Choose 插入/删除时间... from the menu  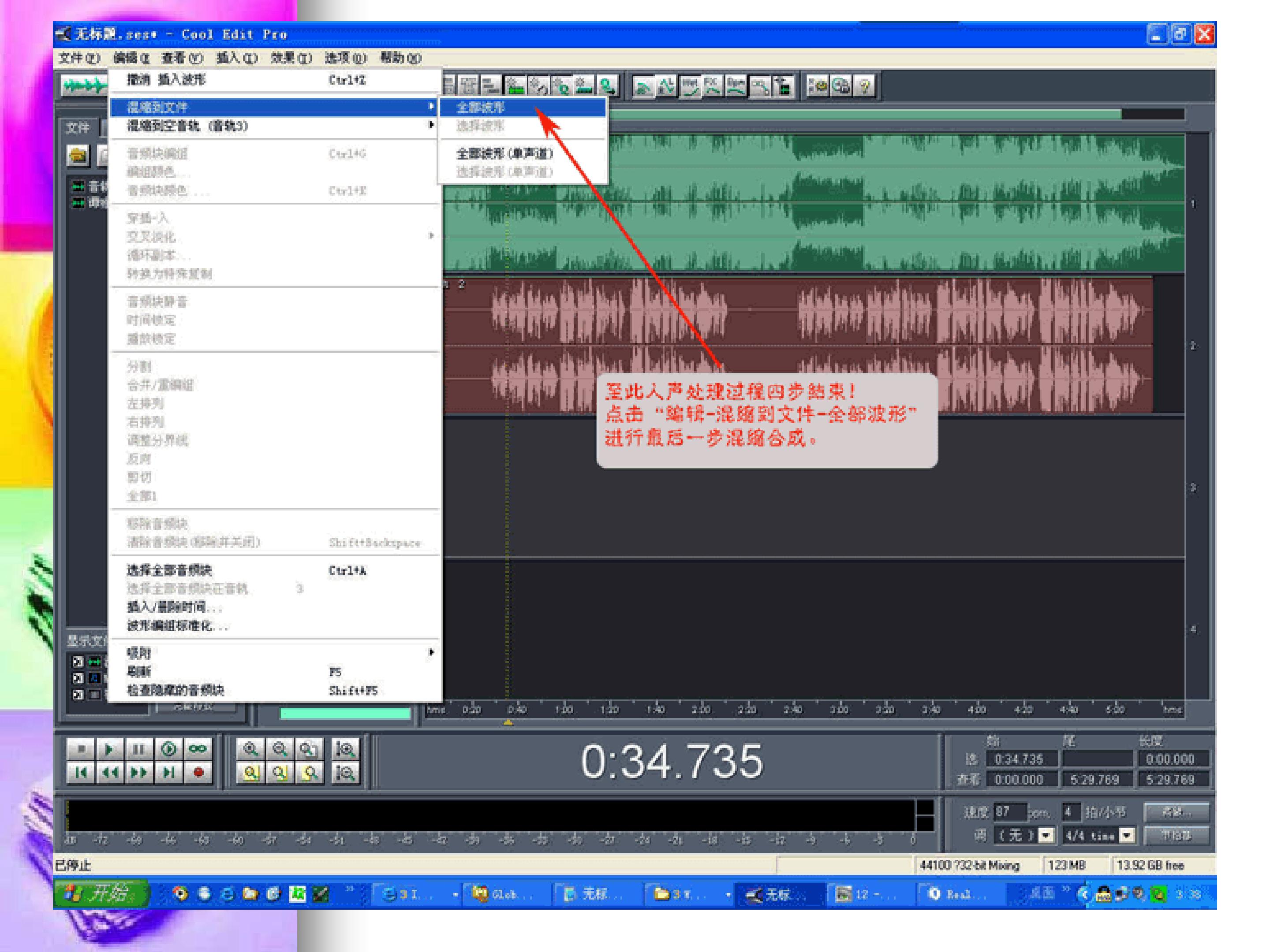pyautogui.click(x=276, y=607)
